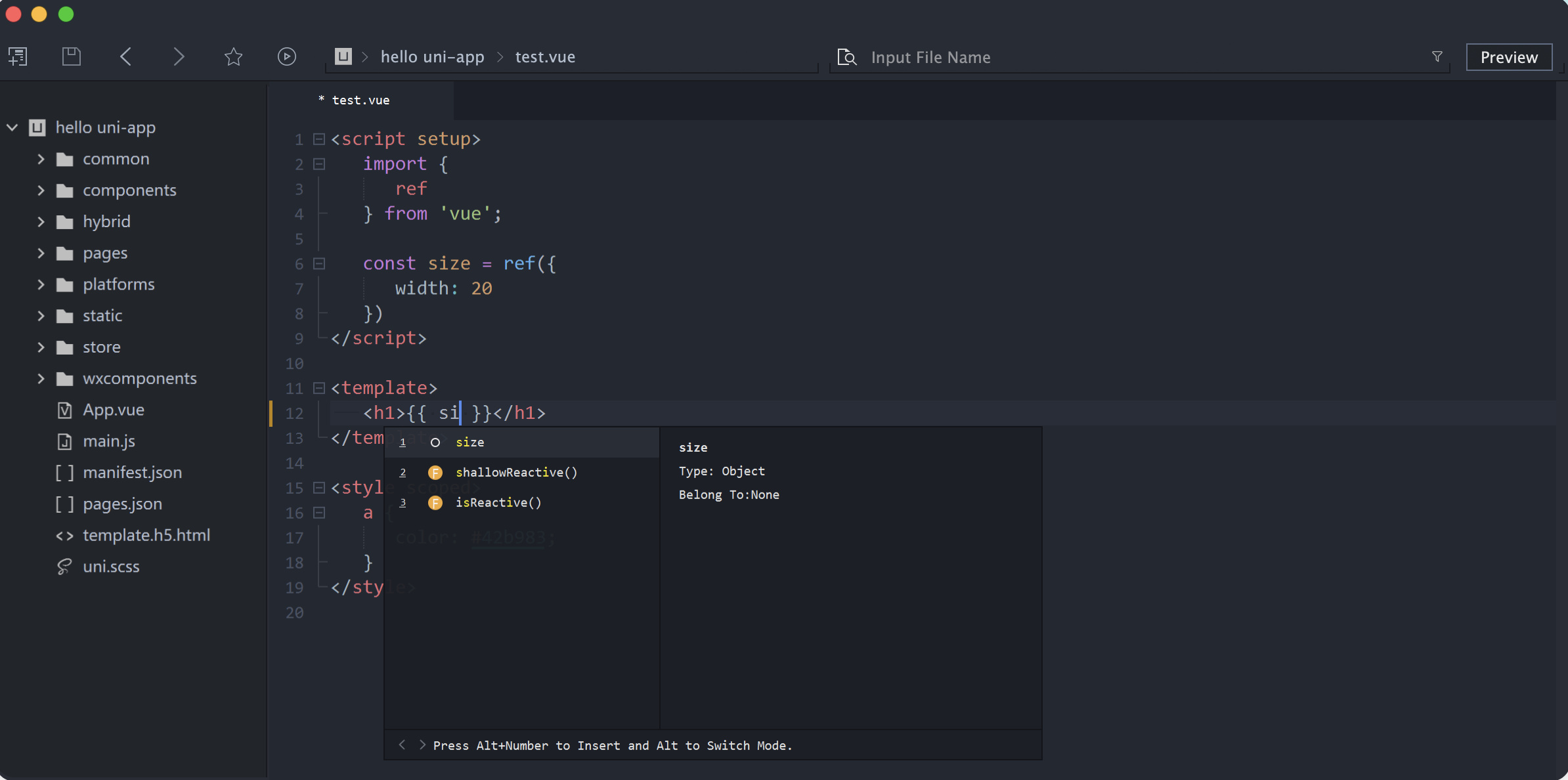1568x780 pixels.
Task: Click previous arrow in the completion footer
Action: click(x=402, y=745)
